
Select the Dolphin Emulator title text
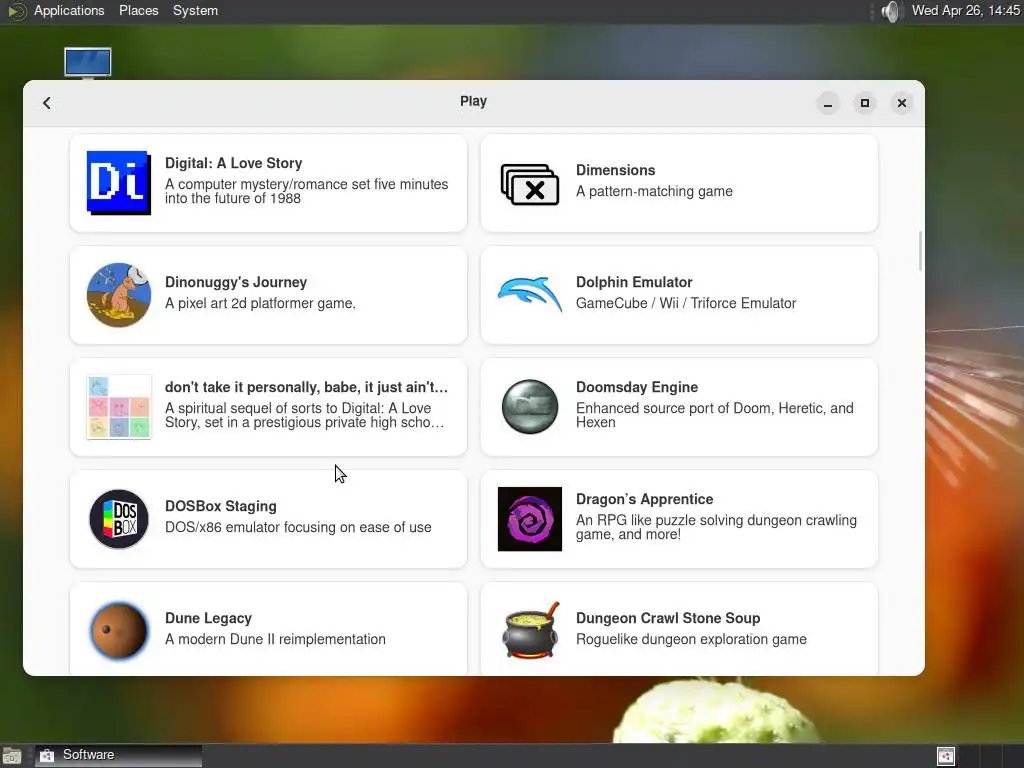[x=633, y=282]
